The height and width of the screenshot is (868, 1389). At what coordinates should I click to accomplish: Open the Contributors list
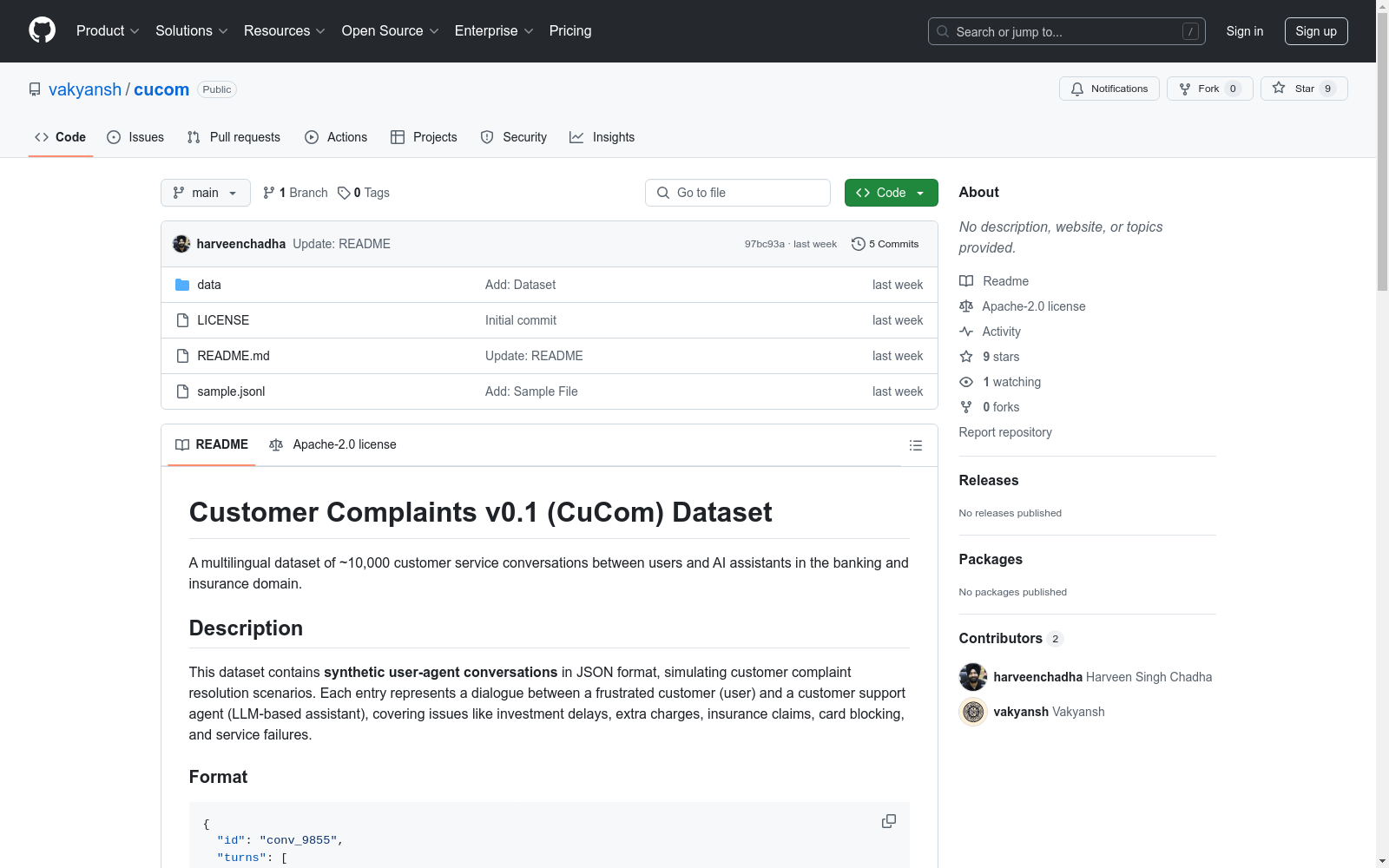1011,638
